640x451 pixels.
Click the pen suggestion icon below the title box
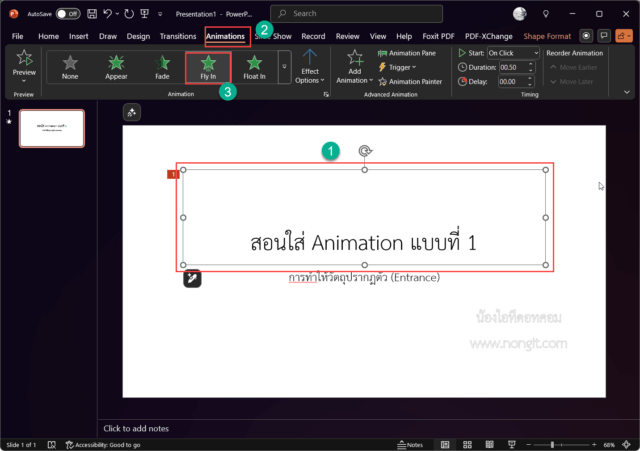tap(192, 278)
